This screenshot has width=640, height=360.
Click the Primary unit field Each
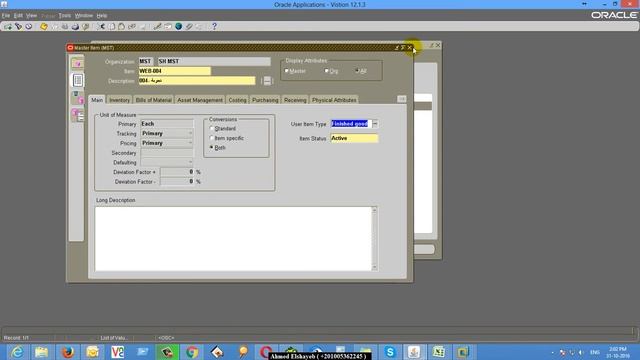pos(167,124)
